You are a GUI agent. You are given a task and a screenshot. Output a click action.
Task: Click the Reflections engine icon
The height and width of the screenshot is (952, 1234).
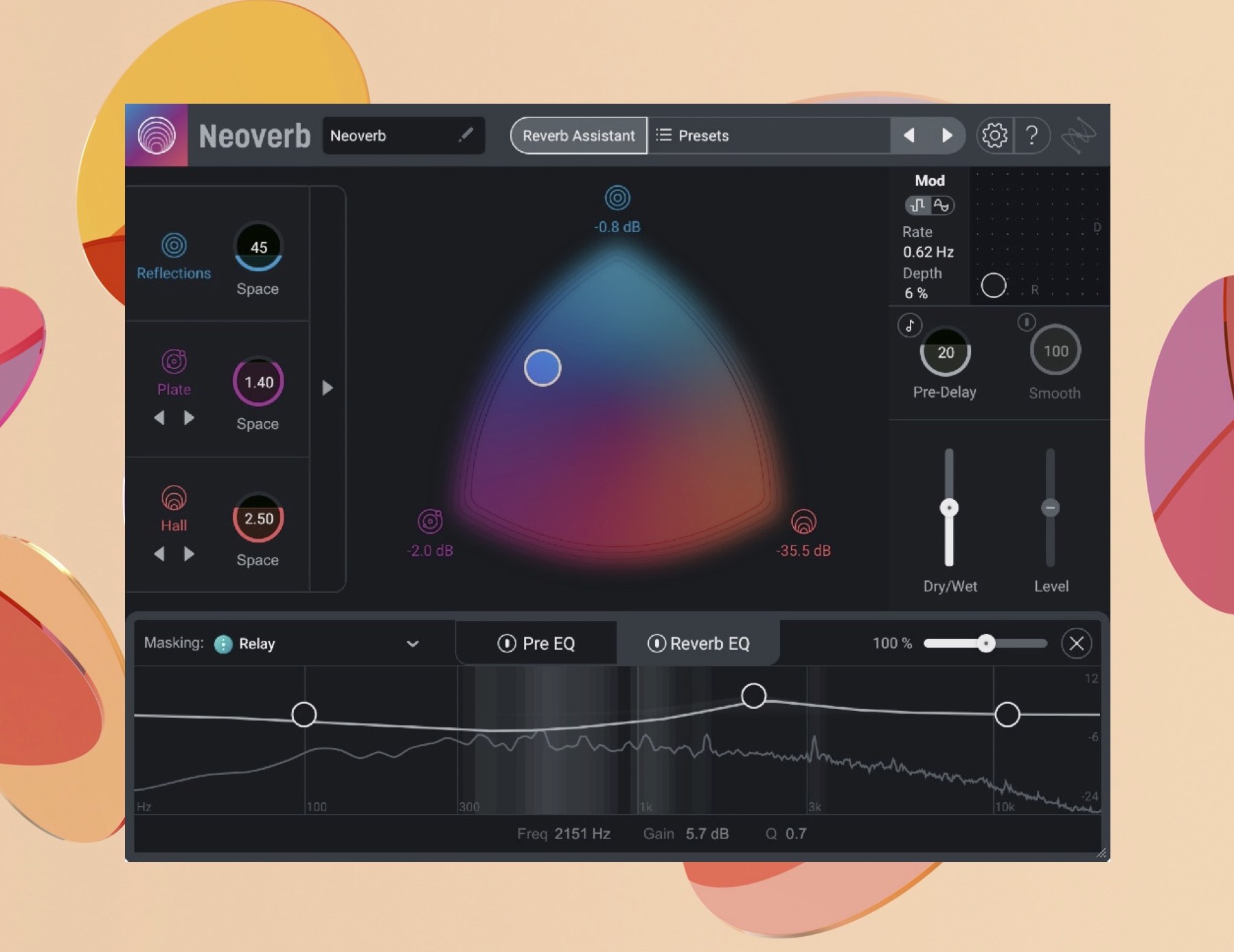[x=174, y=245]
